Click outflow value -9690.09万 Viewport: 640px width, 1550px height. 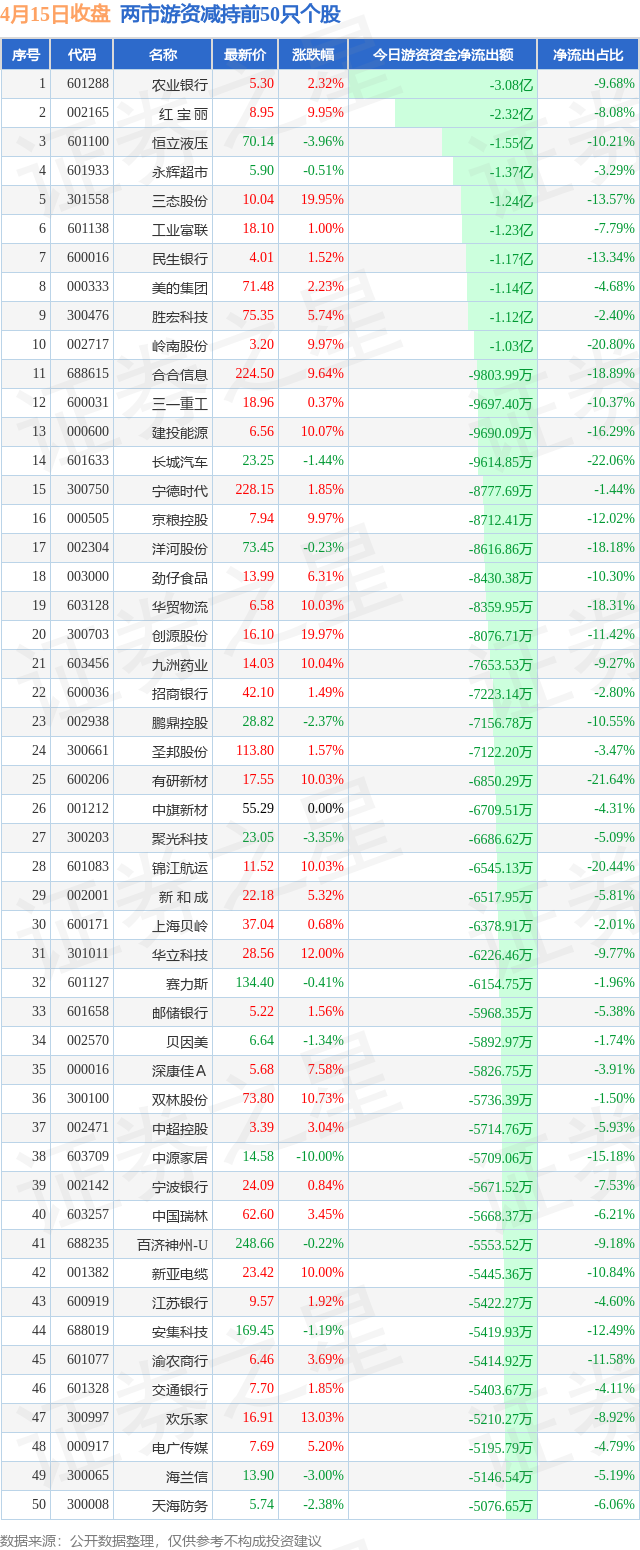point(501,432)
